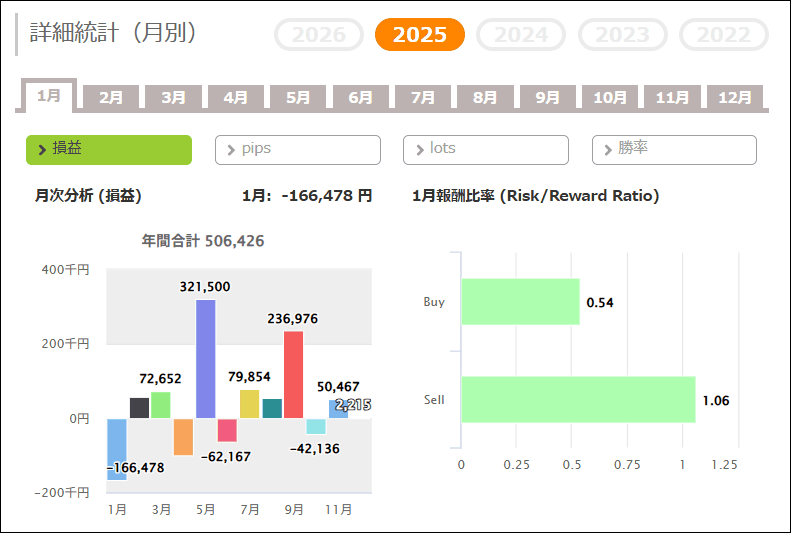This screenshot has height=533, width=791.
Task: Open the 1月 month tab
Action: (x=49, y=96)
